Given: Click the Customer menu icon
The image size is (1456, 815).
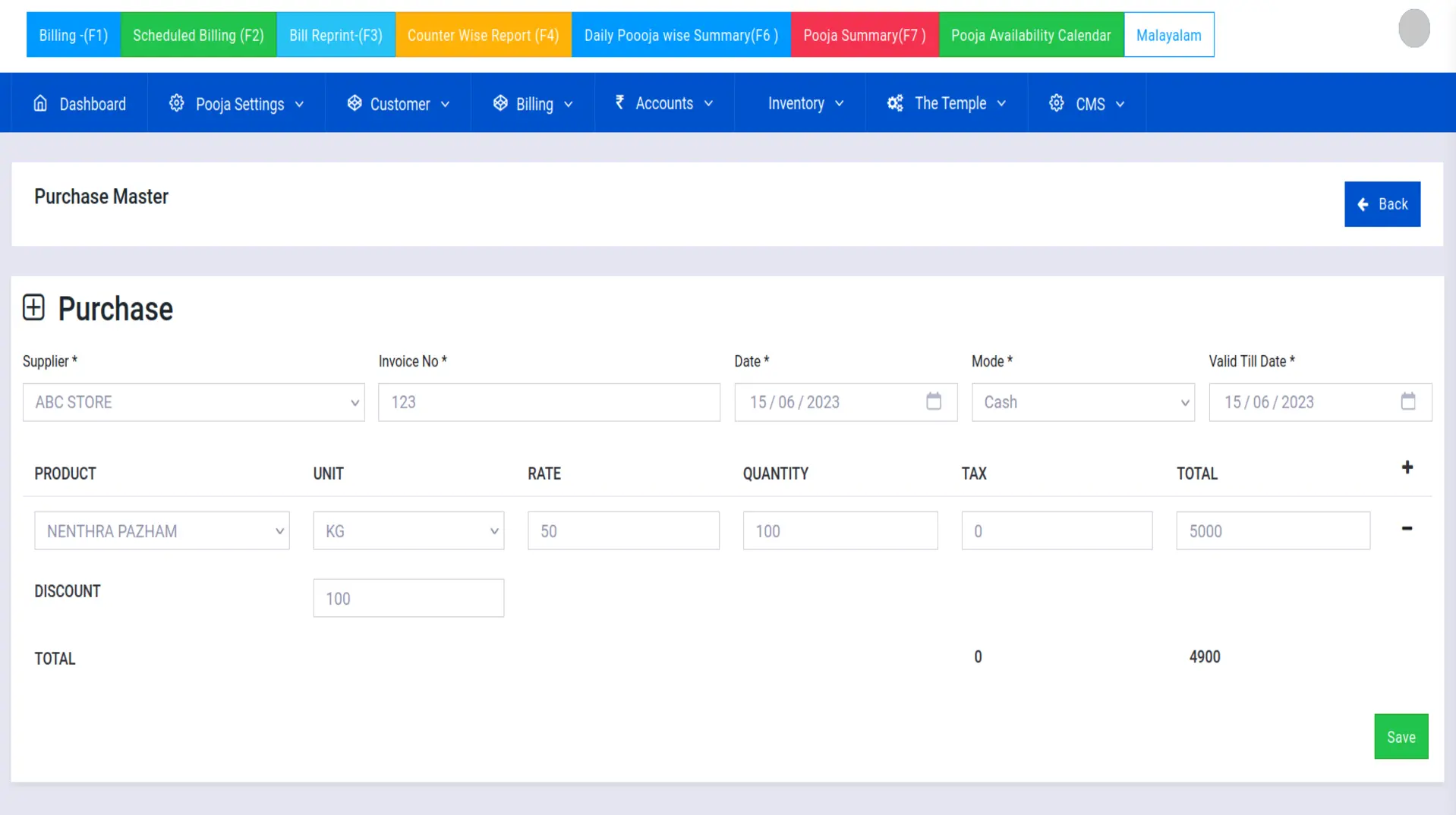Looking at the screenshot, I should coord(355,103).
